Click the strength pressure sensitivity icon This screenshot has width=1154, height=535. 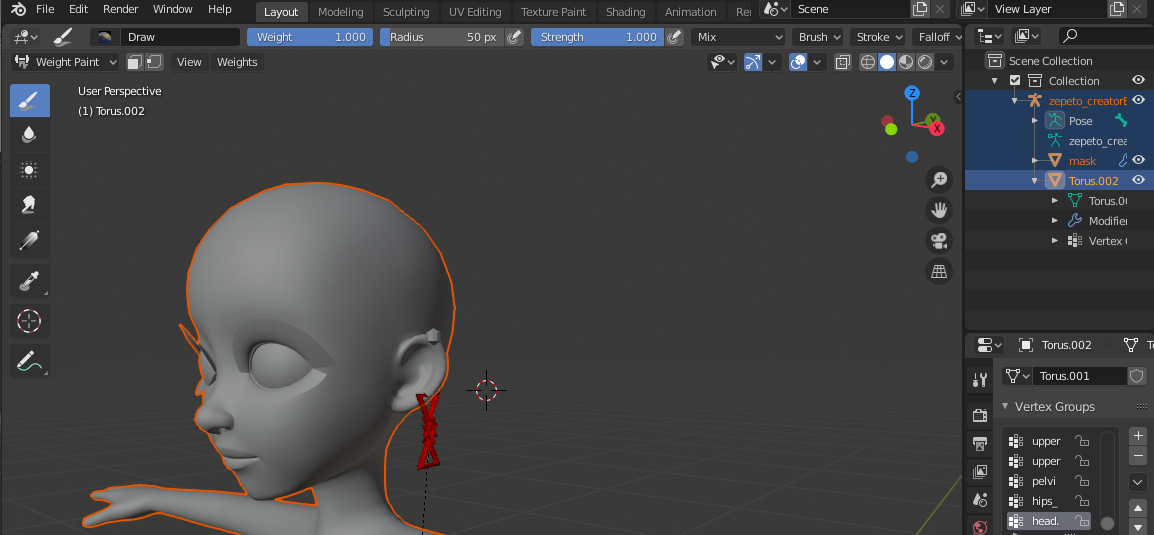point(673,37)
